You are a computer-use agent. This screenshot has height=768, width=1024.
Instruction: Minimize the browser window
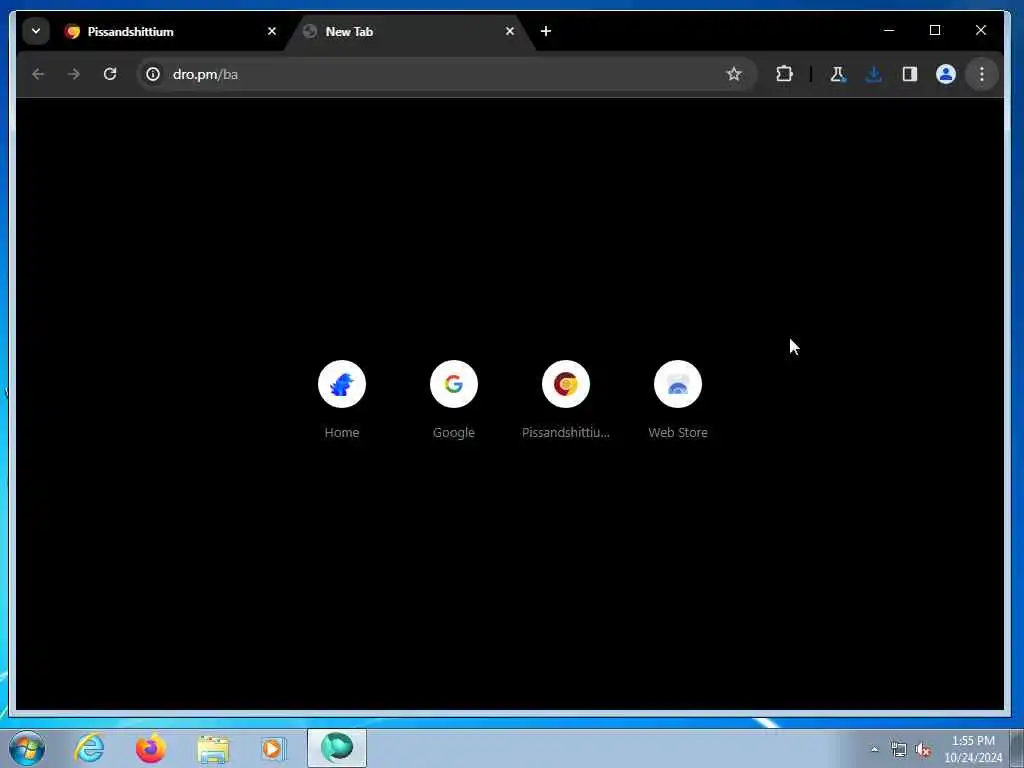point(889,31)
